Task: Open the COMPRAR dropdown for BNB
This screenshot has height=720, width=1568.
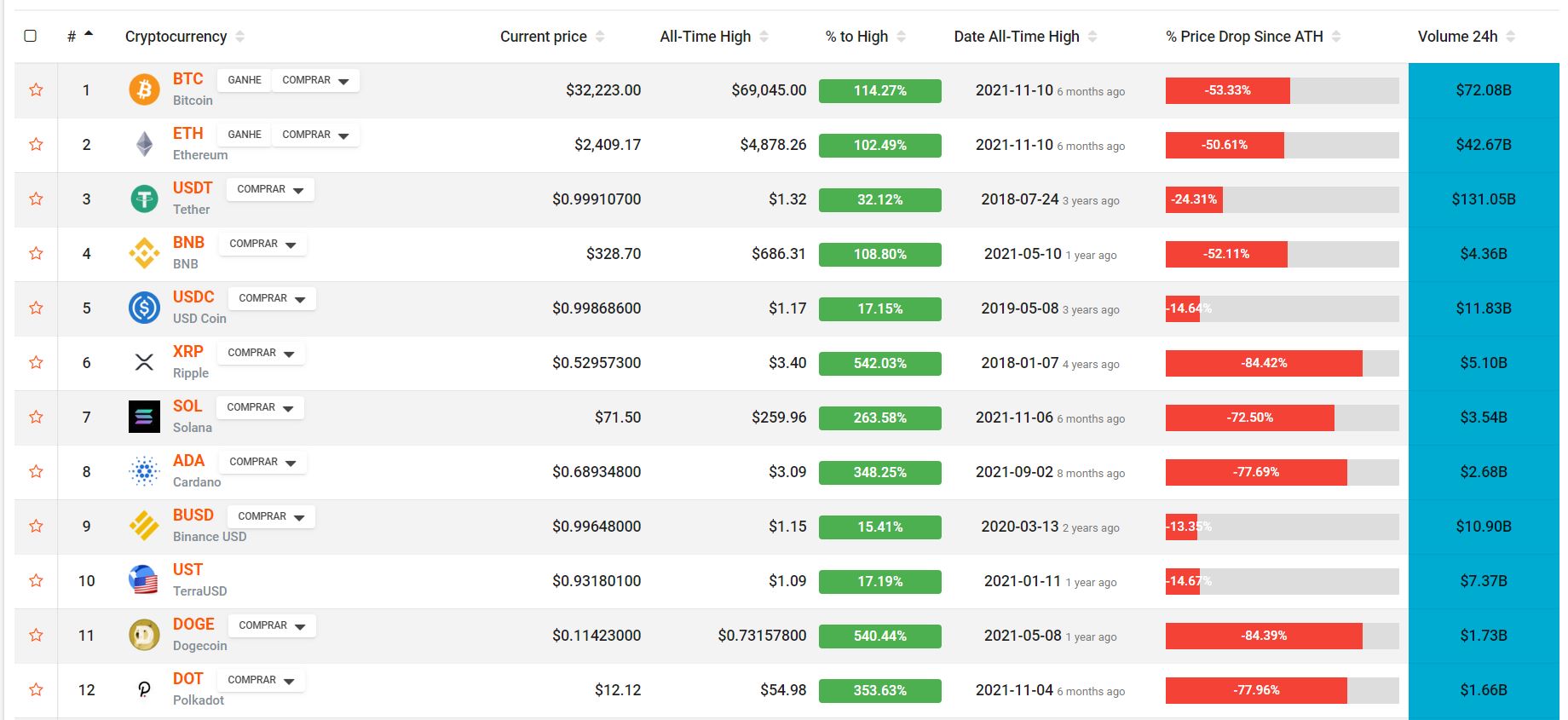Action: tap(262, 244)
